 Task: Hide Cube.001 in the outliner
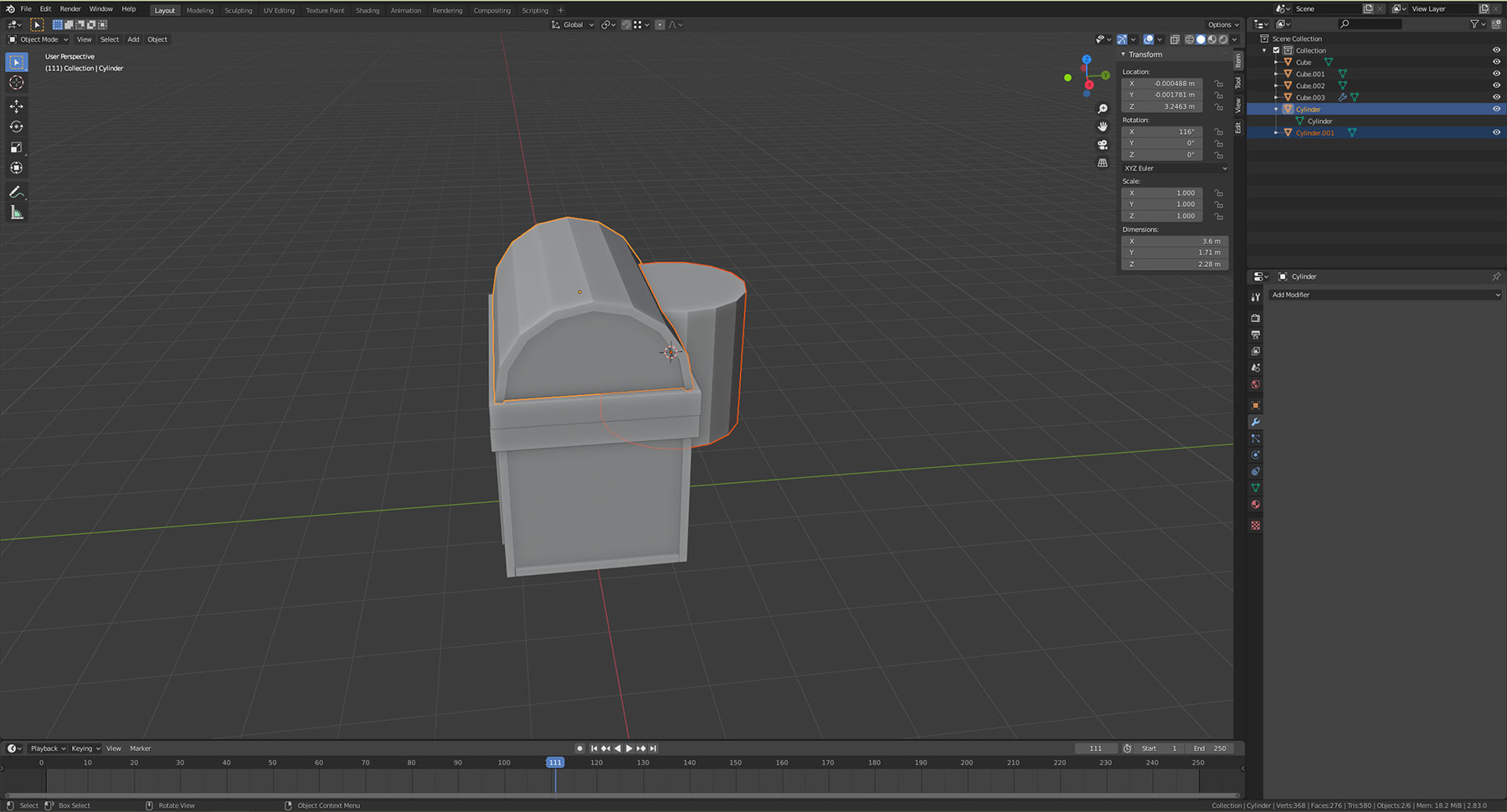click(1496, 74)
